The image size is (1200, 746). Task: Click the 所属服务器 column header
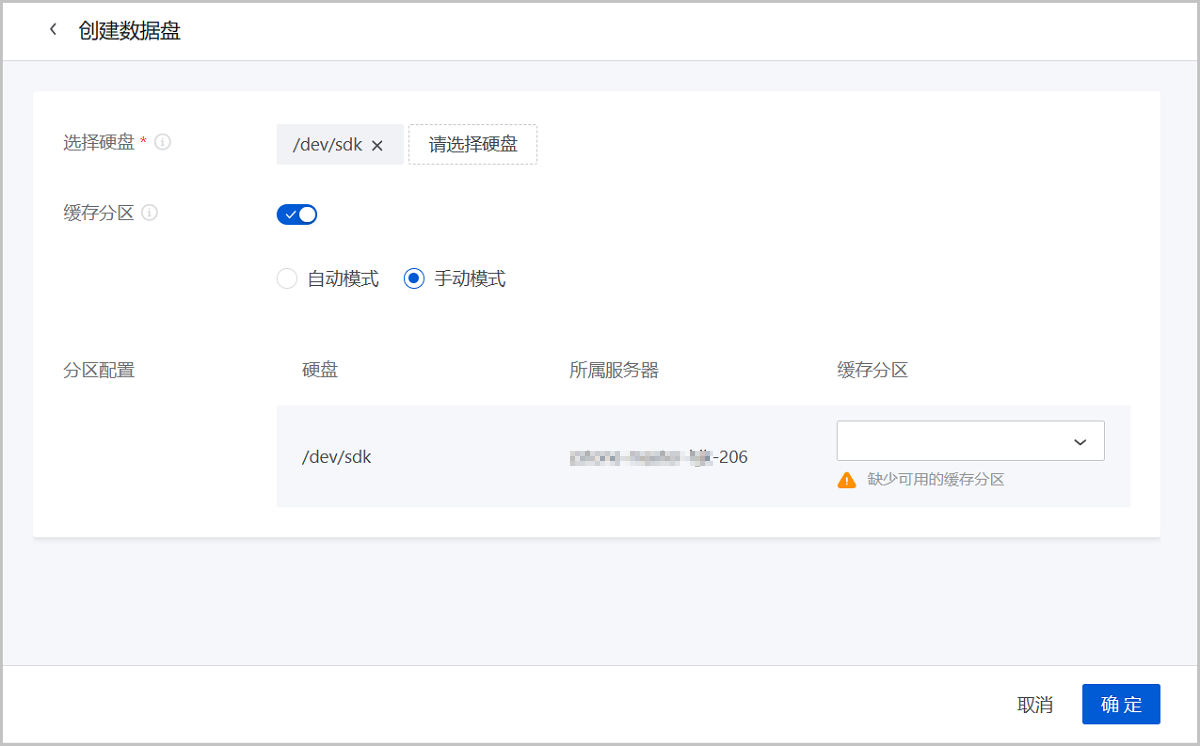coord(614,370)
